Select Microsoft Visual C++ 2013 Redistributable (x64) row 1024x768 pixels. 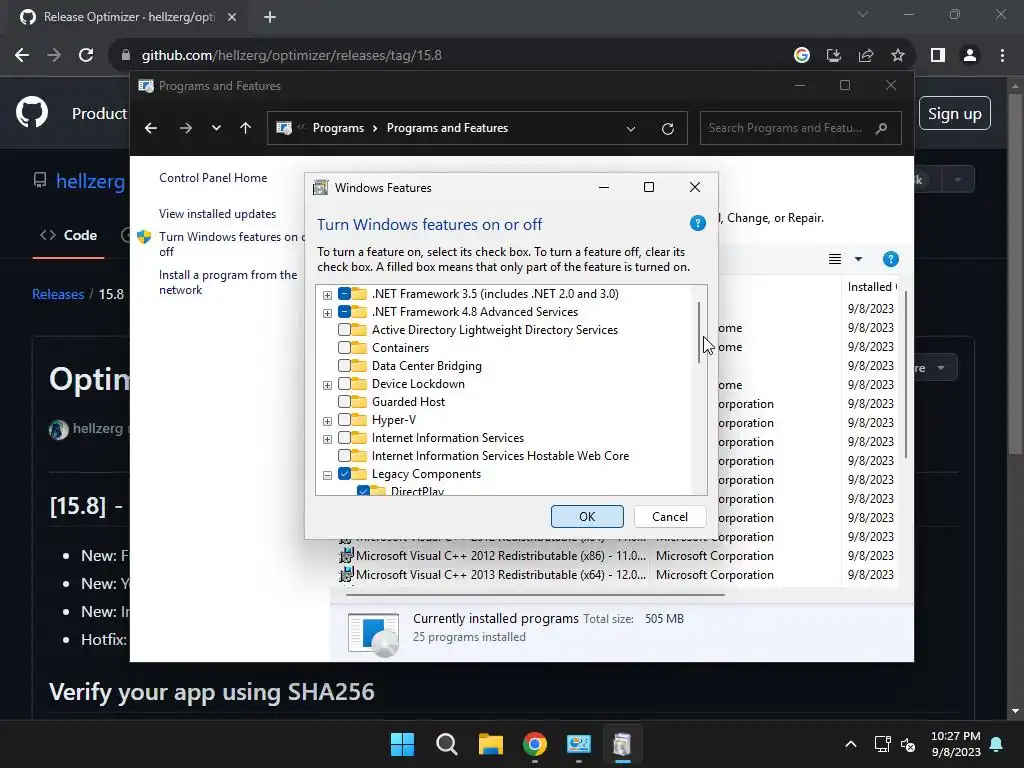617,575
